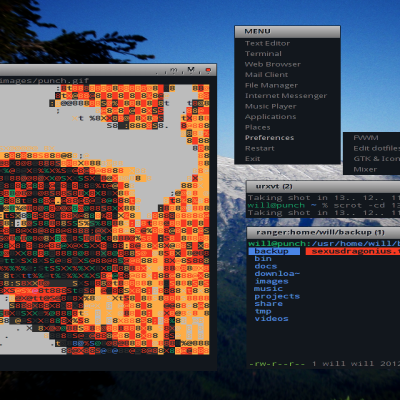
Task: Click the 'will@punch ~ % scrot -cd' prompt line
Action: [324, 205]
